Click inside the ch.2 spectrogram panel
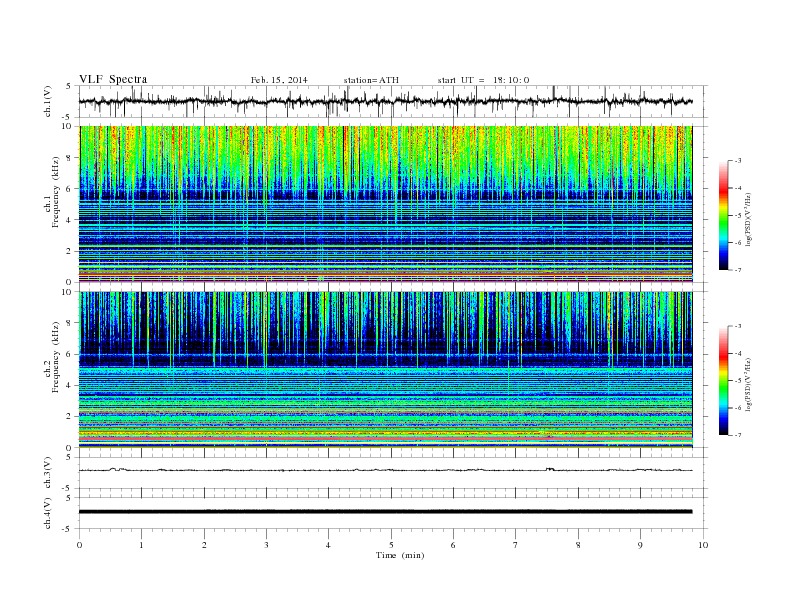 click(386, 370)
